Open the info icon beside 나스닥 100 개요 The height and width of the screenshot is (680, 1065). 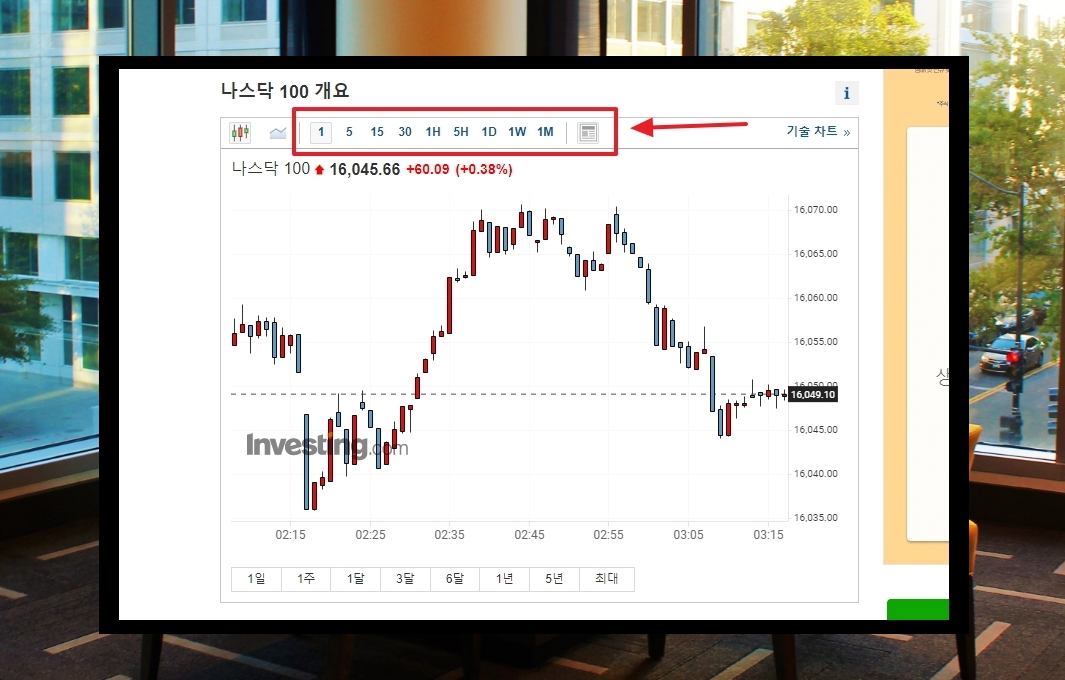point(846,93)
